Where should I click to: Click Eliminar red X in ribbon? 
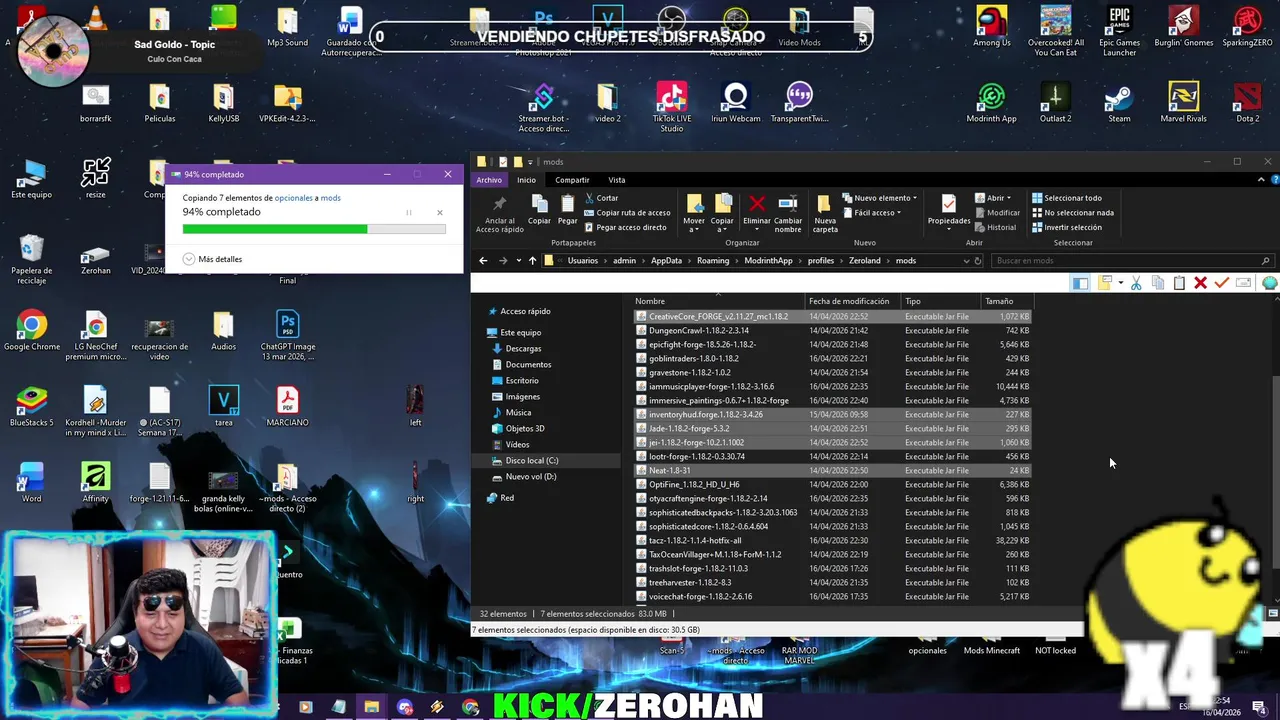[x=757, y=204]
